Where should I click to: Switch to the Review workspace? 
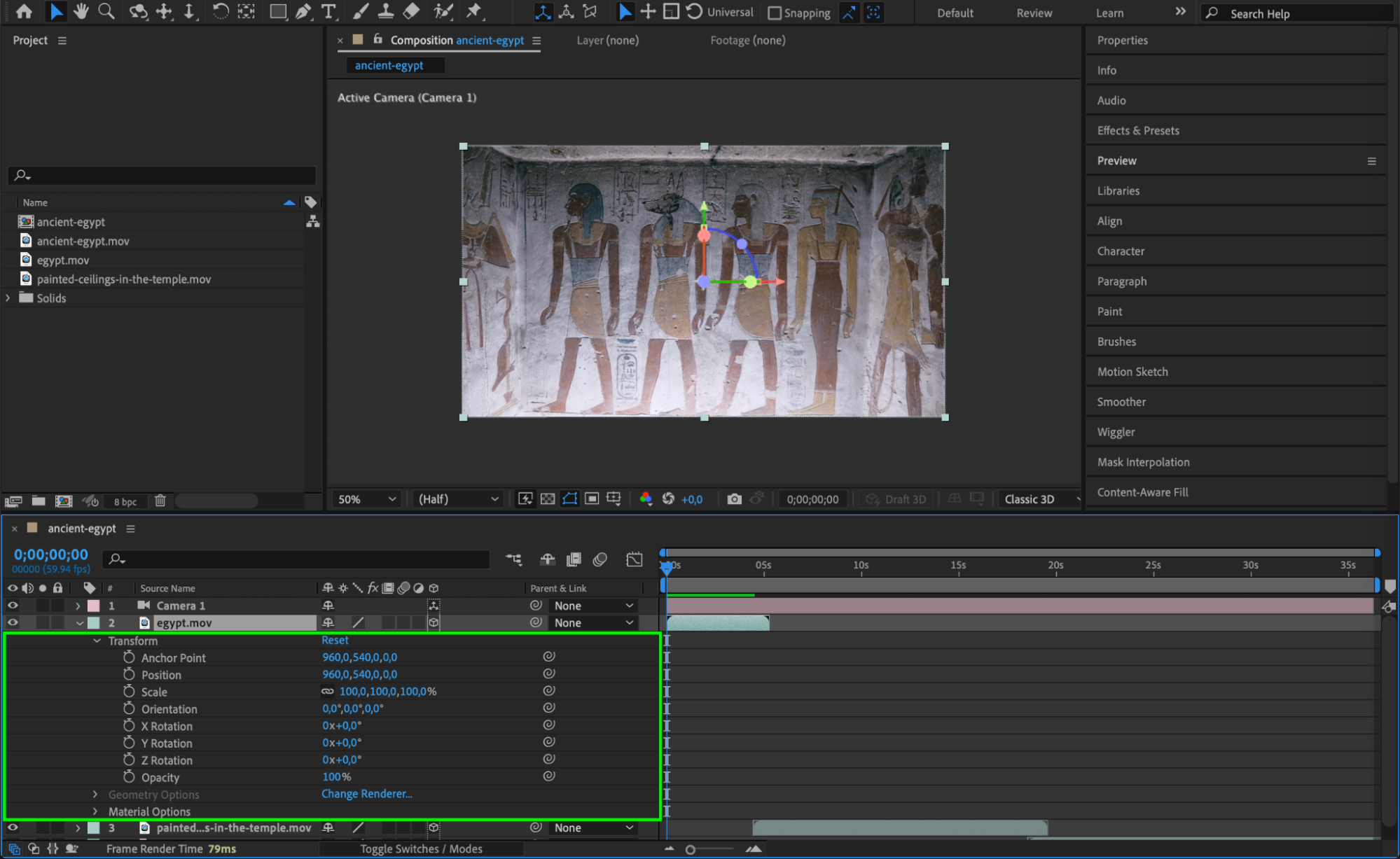click(1034, 13)
